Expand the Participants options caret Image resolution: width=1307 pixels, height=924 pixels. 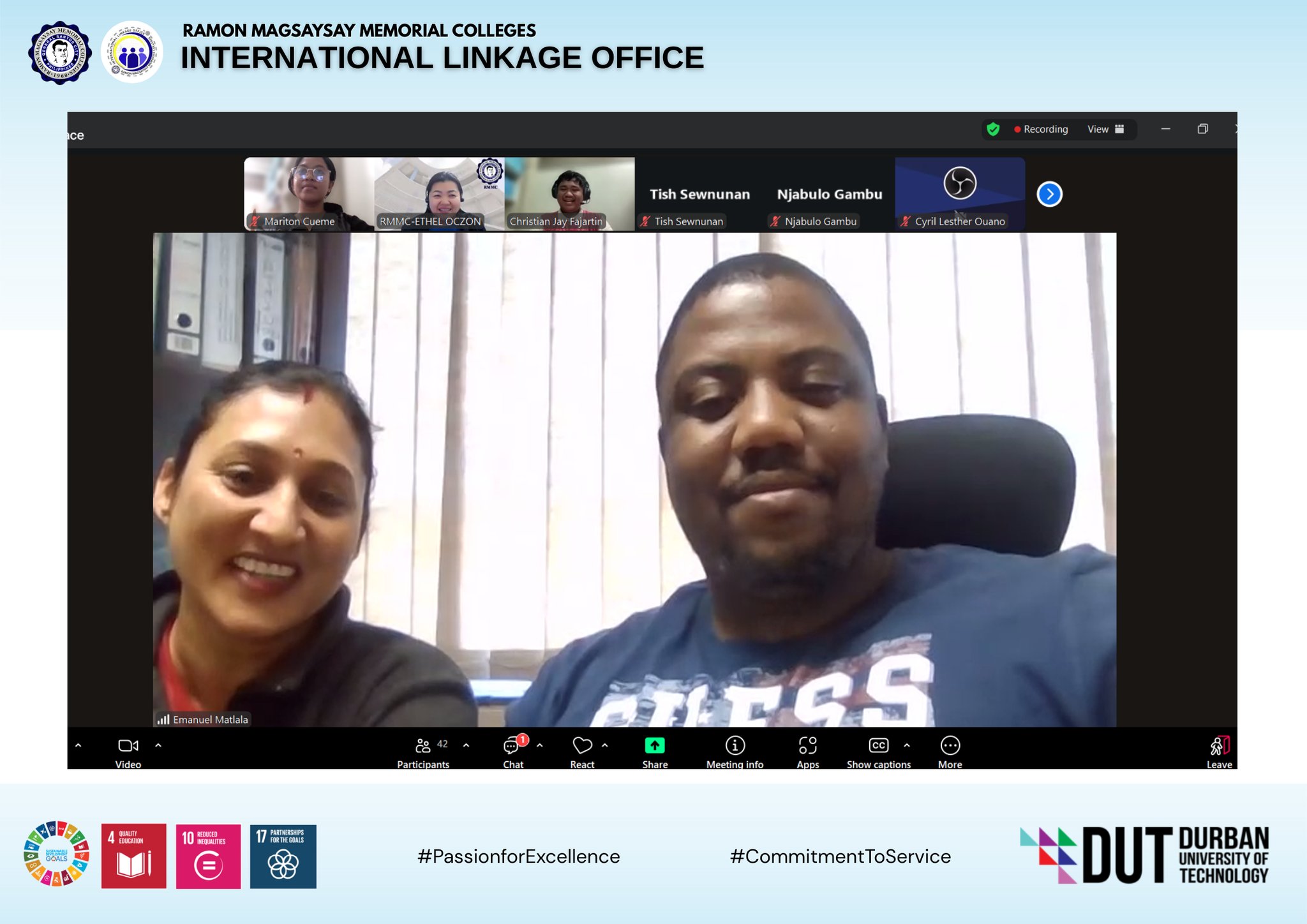click(467, 745)
